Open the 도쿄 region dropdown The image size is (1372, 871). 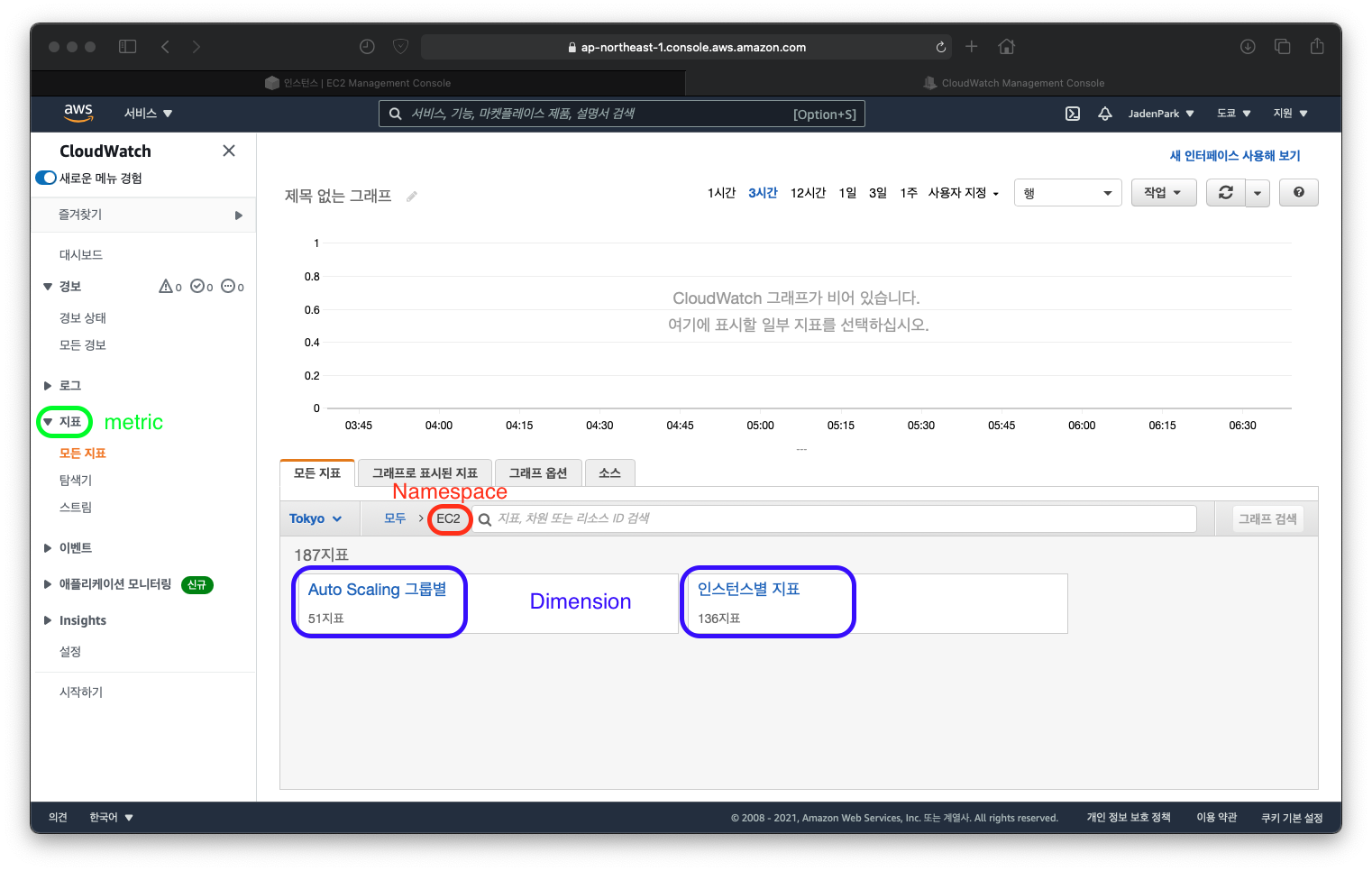pos(1234,114)
